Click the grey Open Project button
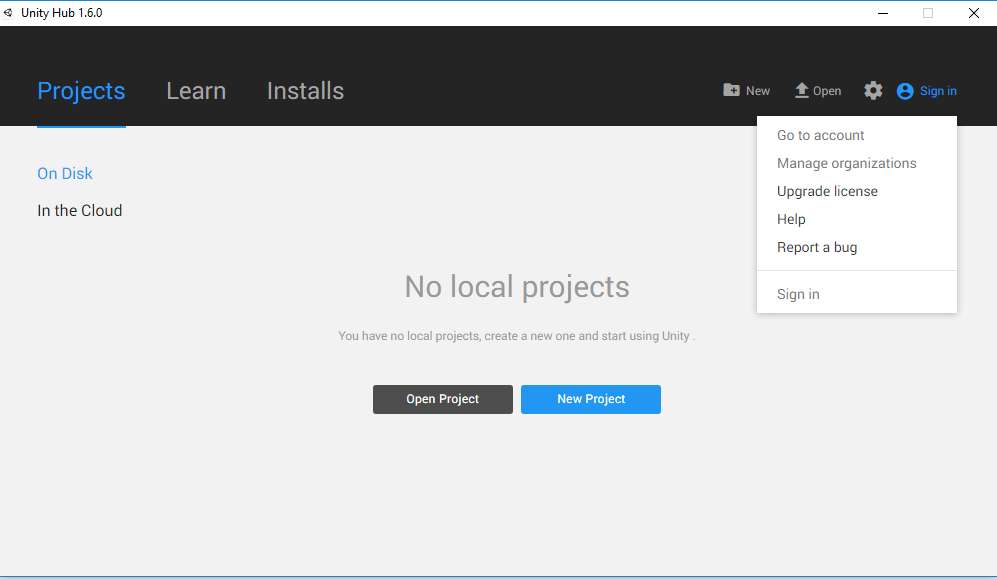997x579 pixels. [443, 399]
